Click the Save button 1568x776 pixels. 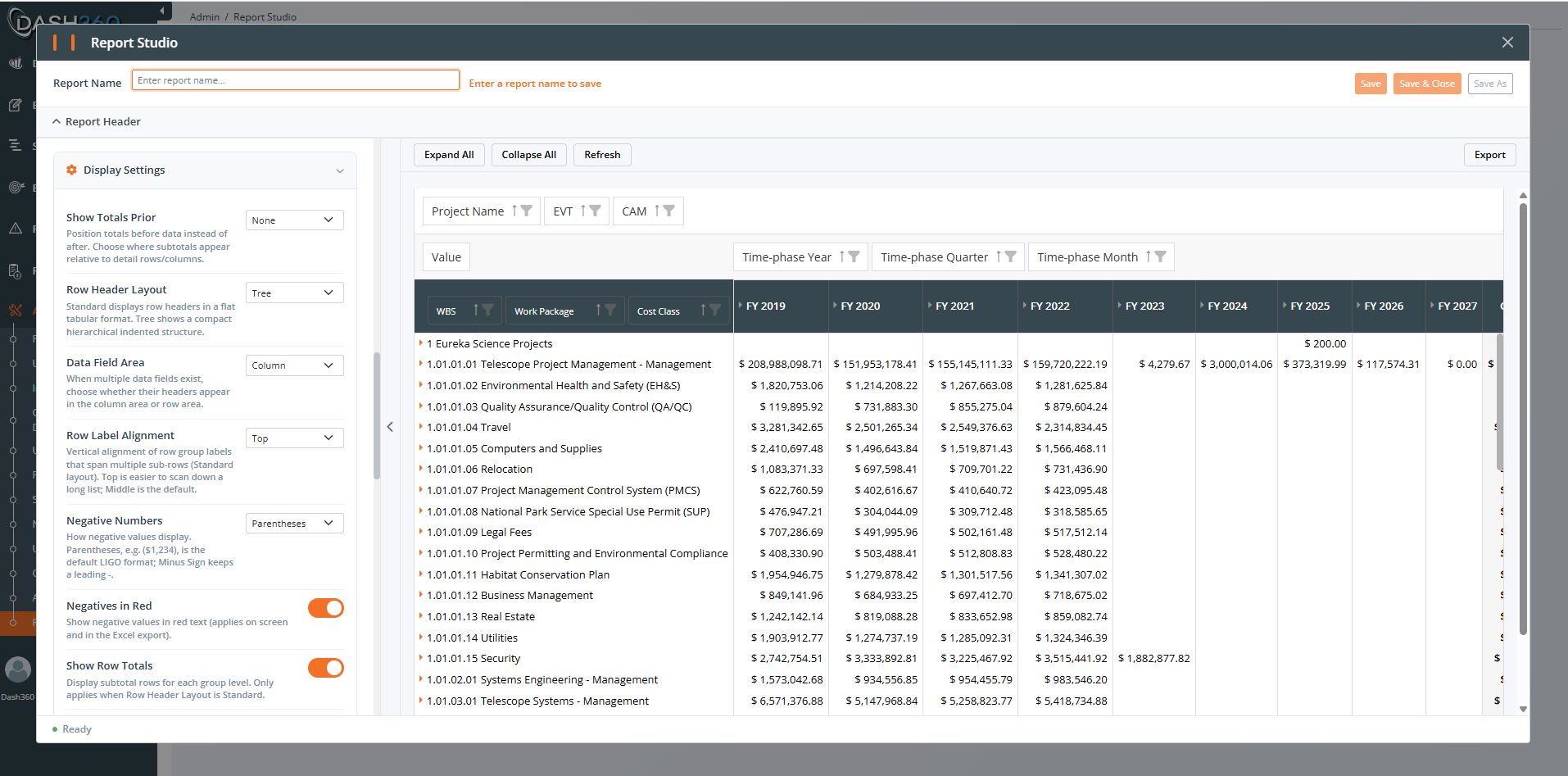1371,84
